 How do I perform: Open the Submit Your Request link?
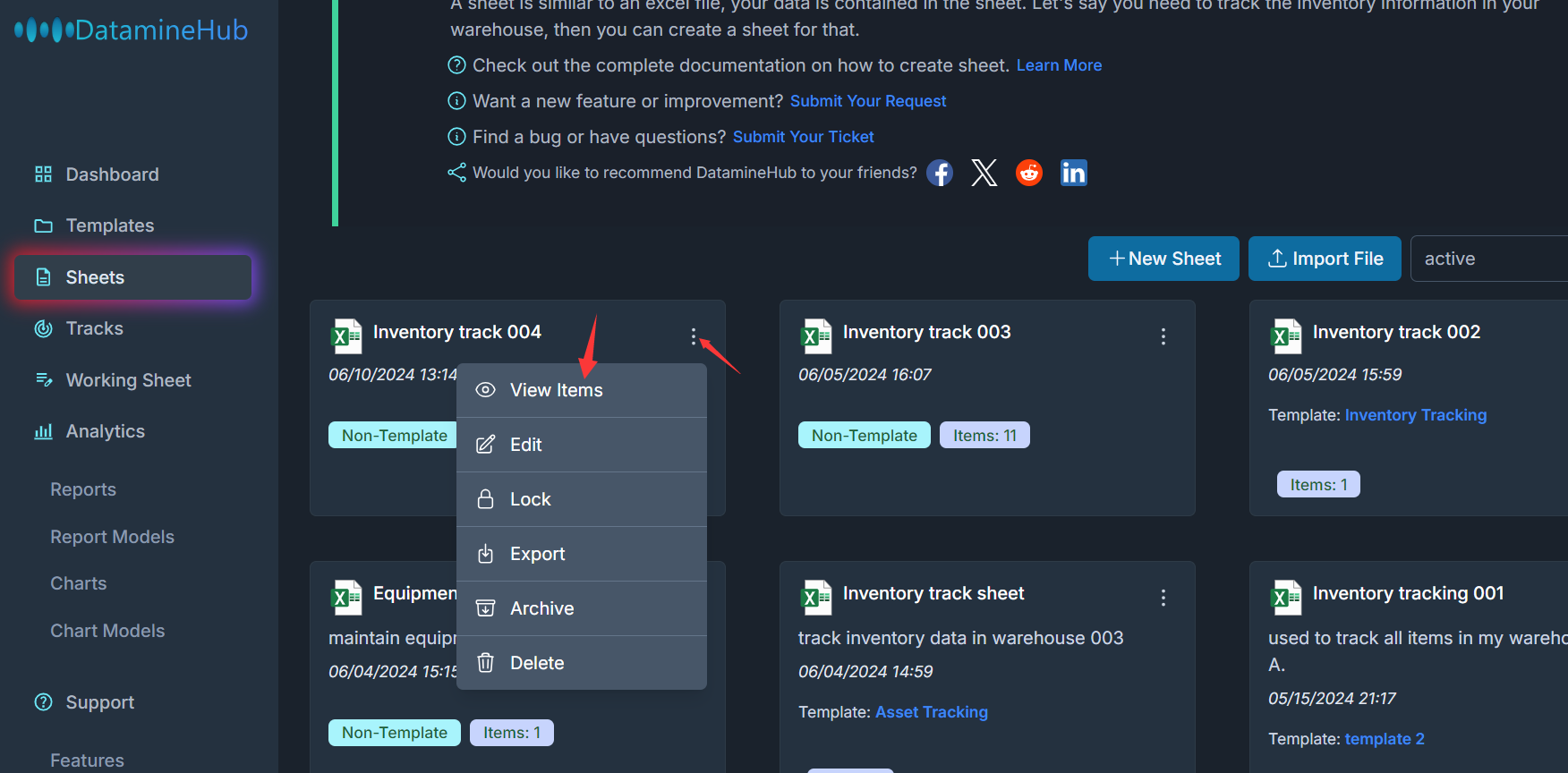pyautogui.click(x=868, y=101)
